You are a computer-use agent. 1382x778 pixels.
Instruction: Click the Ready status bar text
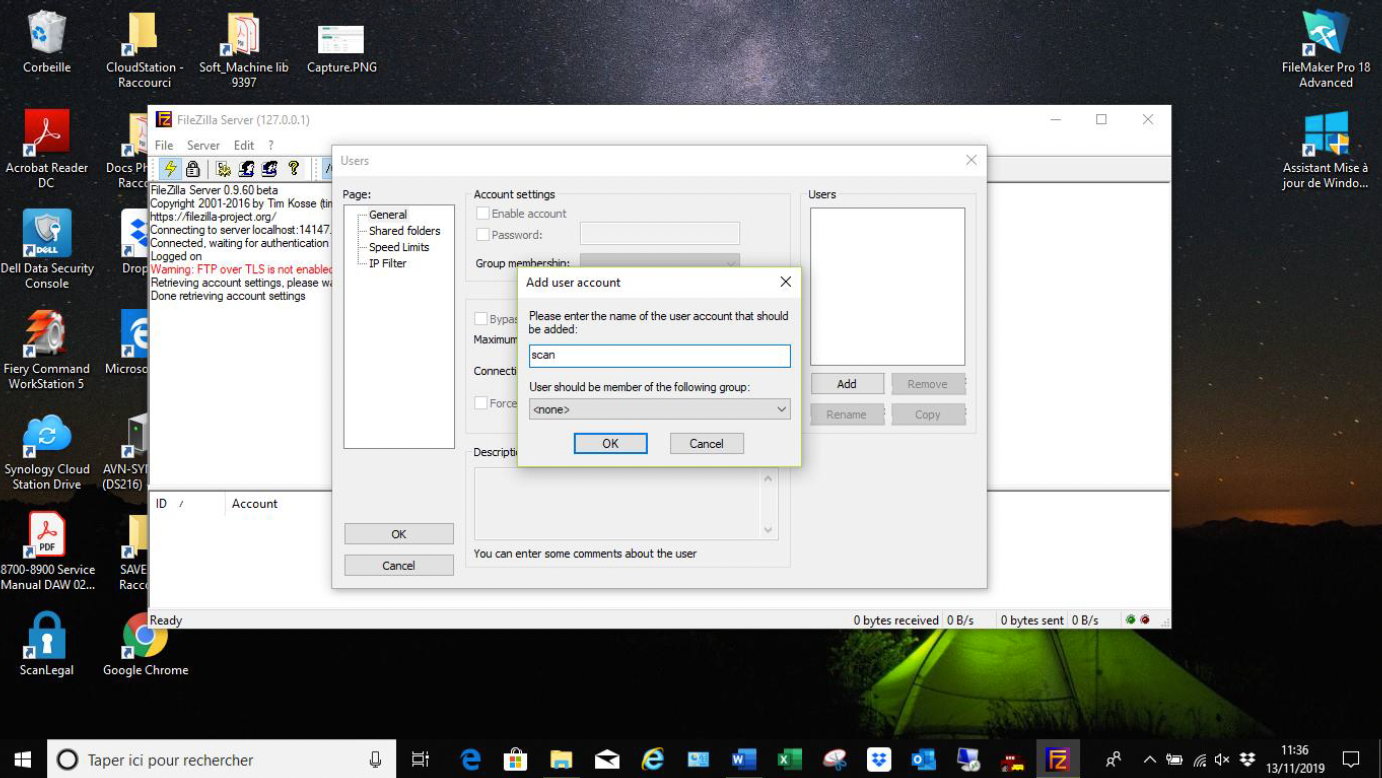166,620
